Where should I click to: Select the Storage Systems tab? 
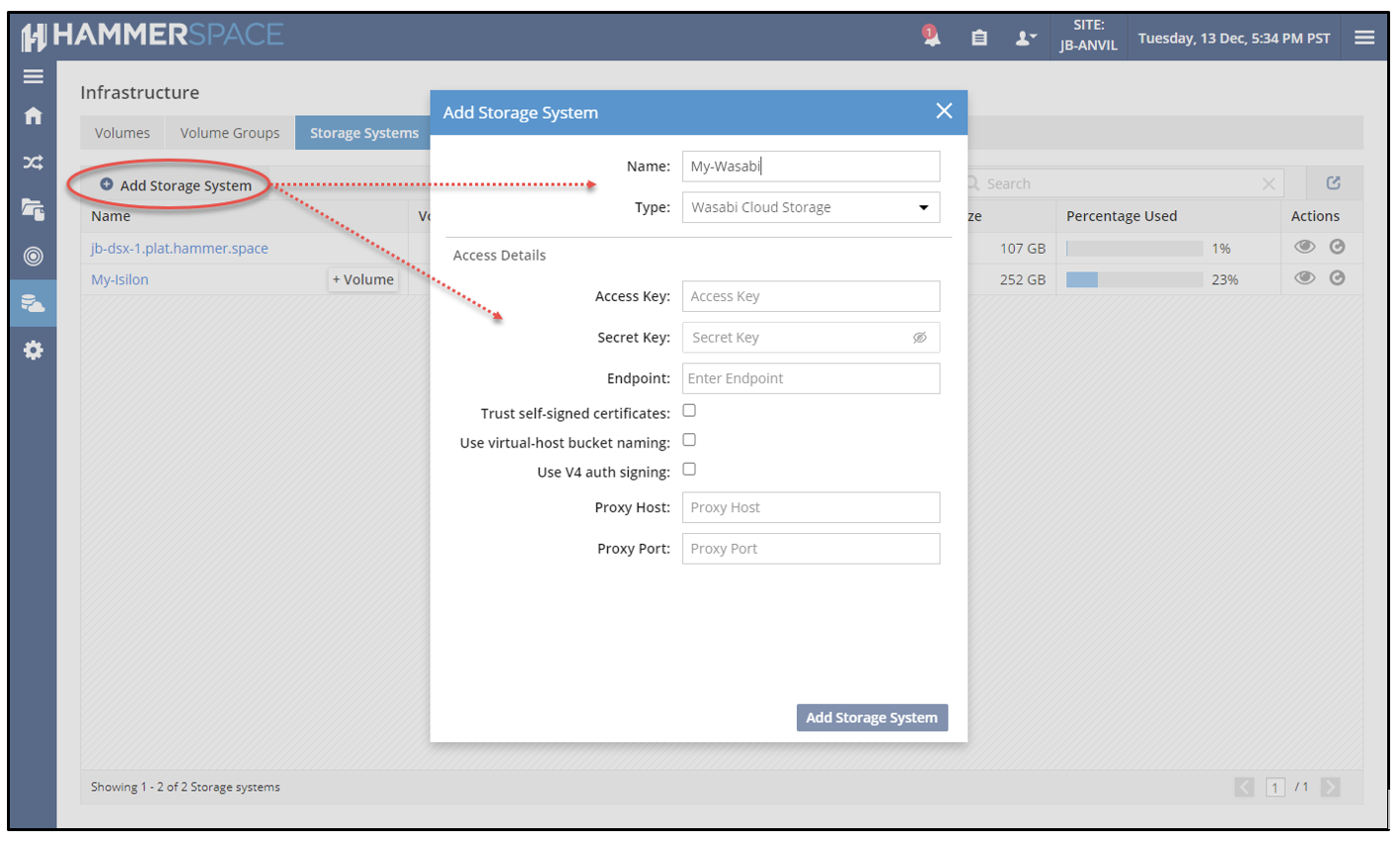[364, 133]
